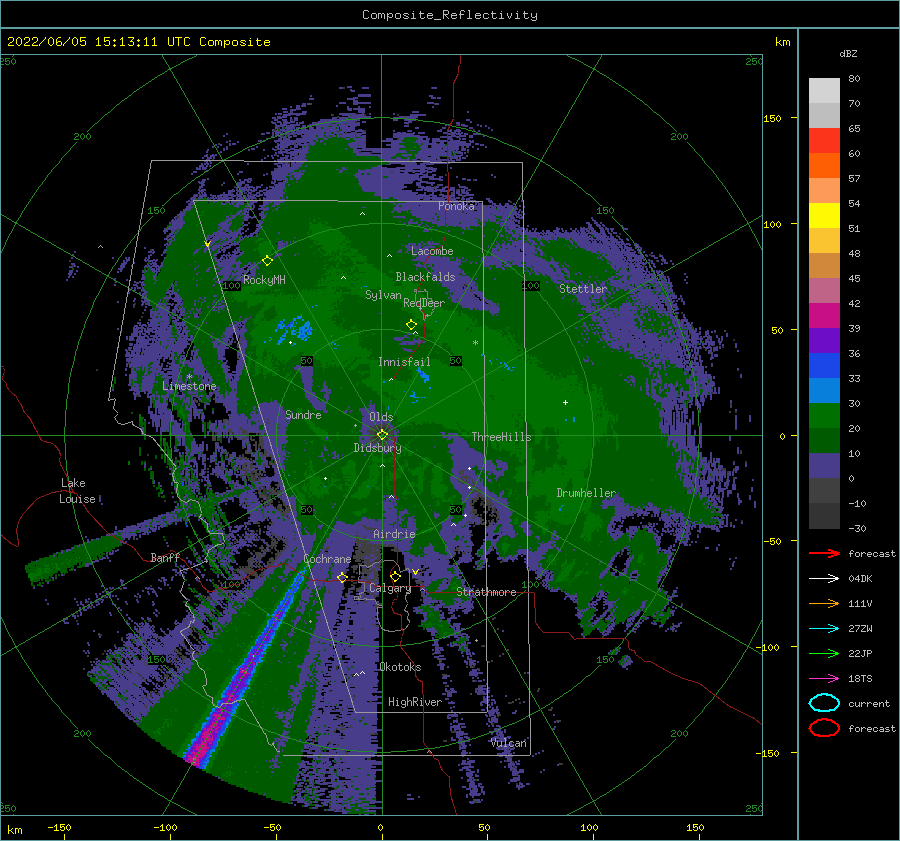Screen dimensions: 900x841
Task: Select the light gray 70–80 dBZ swatch
Action: (x=824, y=90)
